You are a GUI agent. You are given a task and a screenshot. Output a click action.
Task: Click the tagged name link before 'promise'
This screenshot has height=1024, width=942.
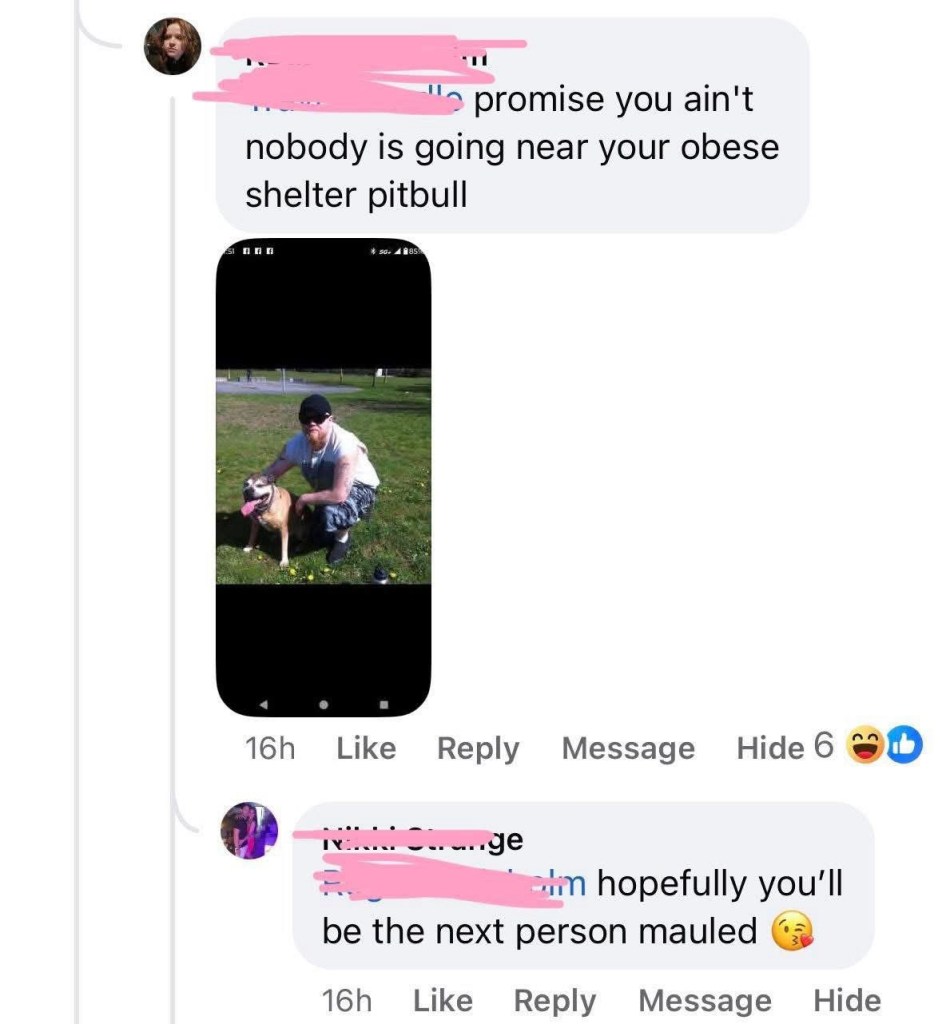pos(355,99)
